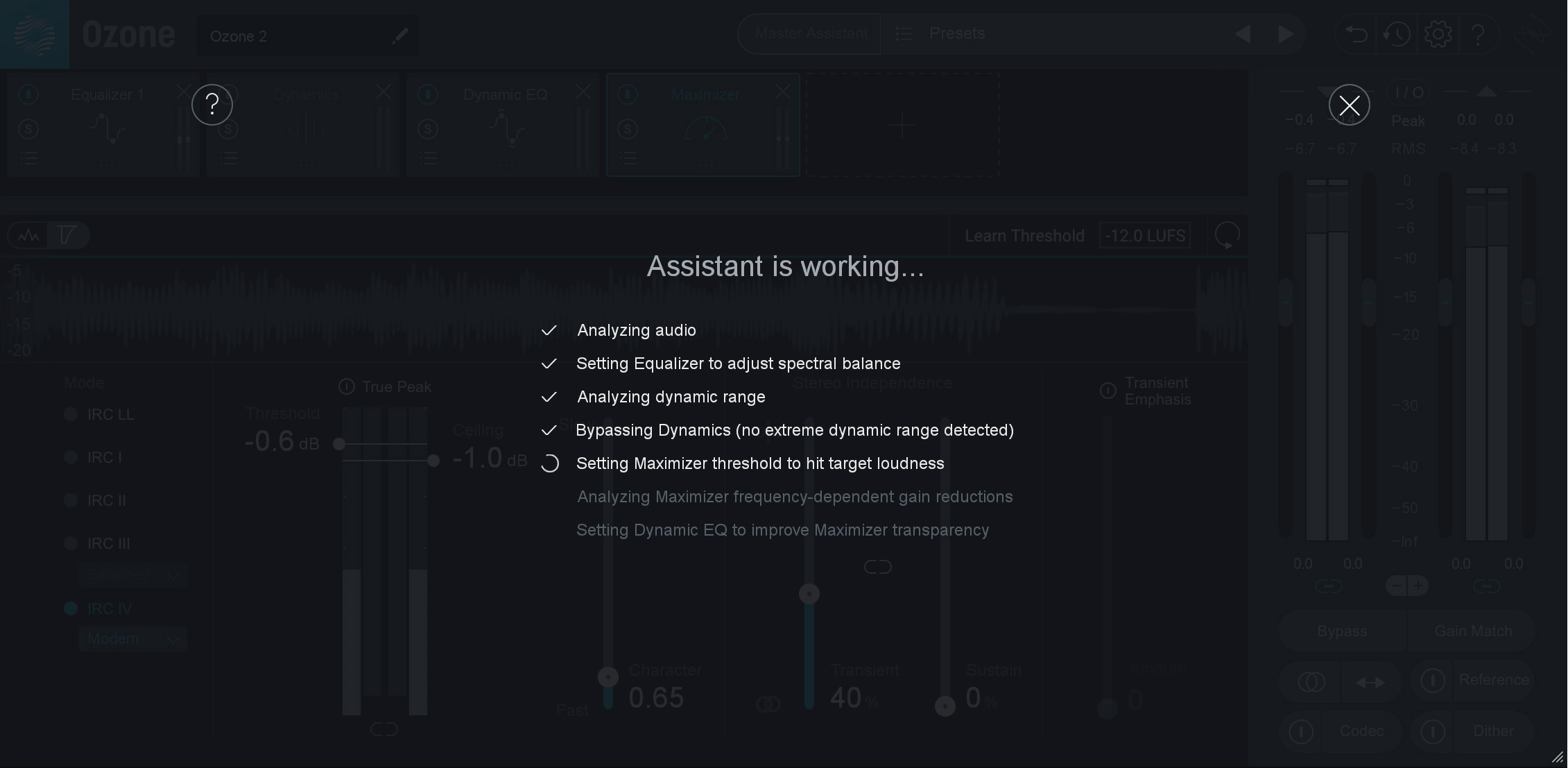Toggle power for Equalizer 1 module
The image size is (1568, 768).
click(28, 94)
